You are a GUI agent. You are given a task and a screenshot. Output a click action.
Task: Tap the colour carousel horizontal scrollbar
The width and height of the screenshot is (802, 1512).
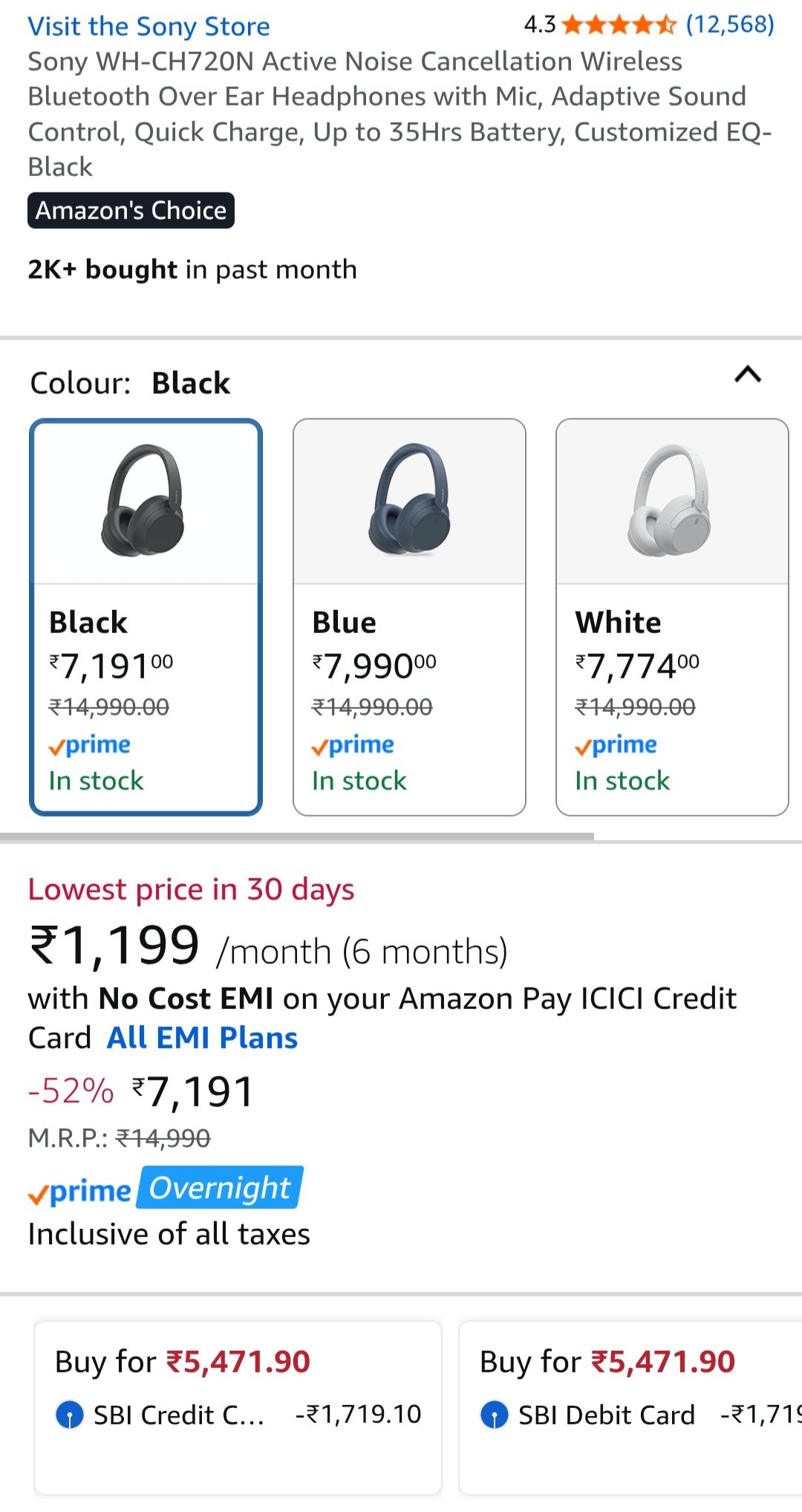297,837
